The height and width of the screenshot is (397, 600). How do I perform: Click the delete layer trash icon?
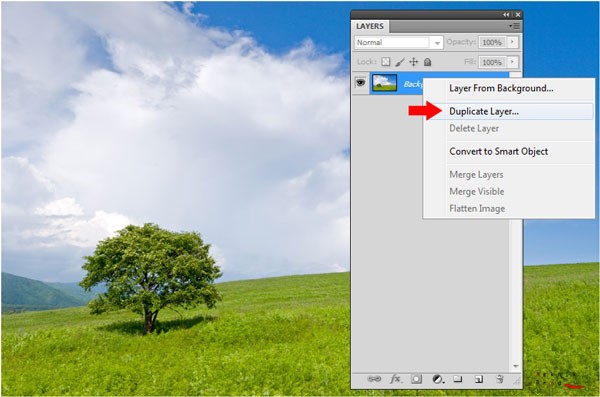499,379
